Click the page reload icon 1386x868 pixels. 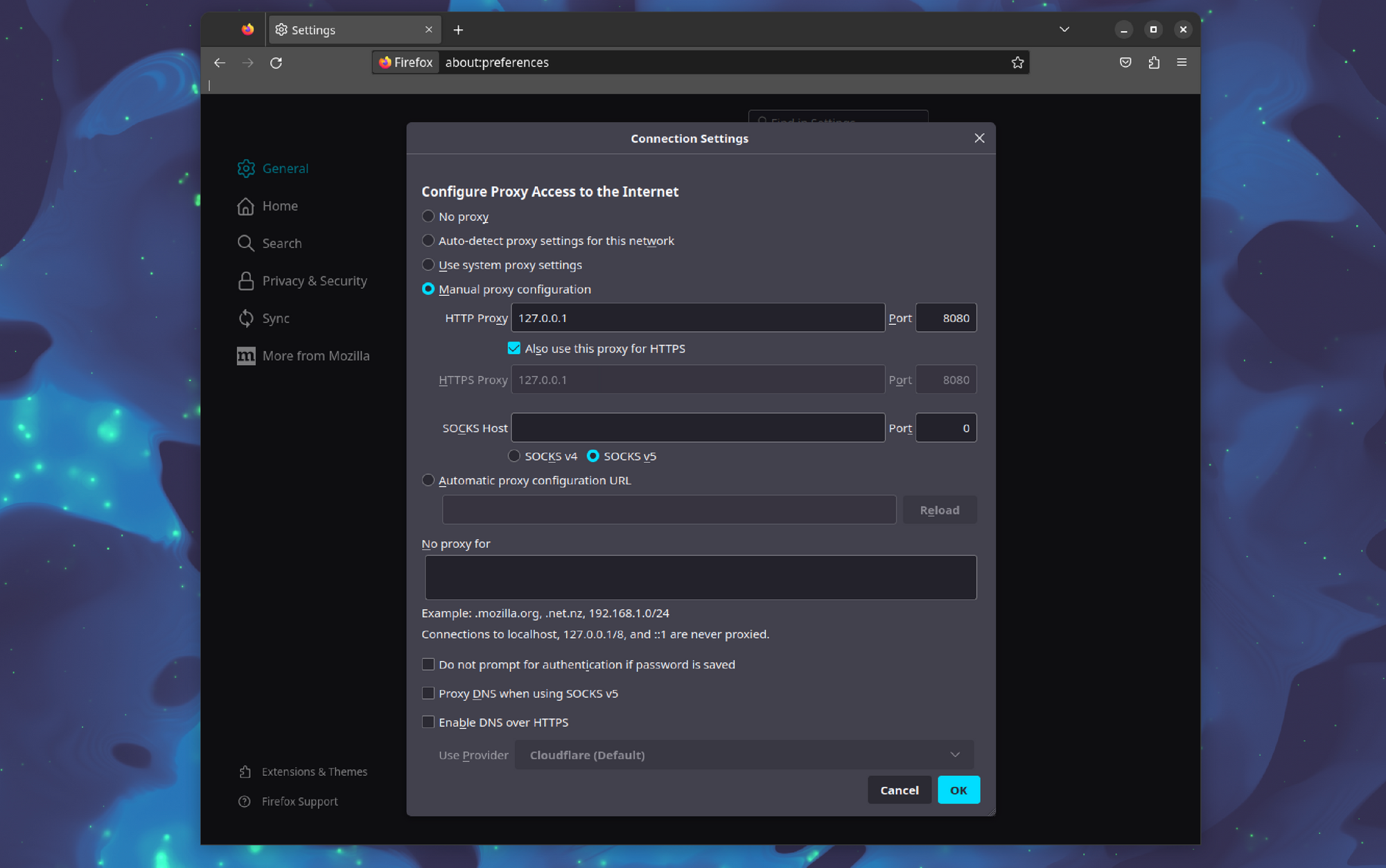(x=278, y=62)
